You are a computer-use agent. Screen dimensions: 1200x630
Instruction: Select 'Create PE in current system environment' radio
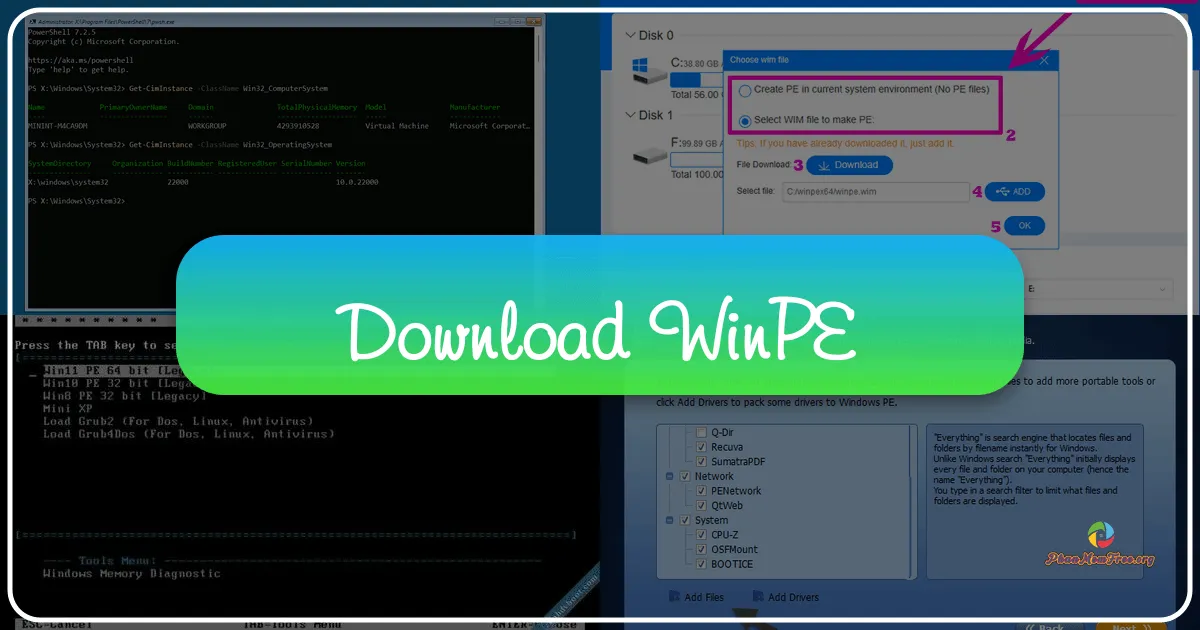coord(745,90)
